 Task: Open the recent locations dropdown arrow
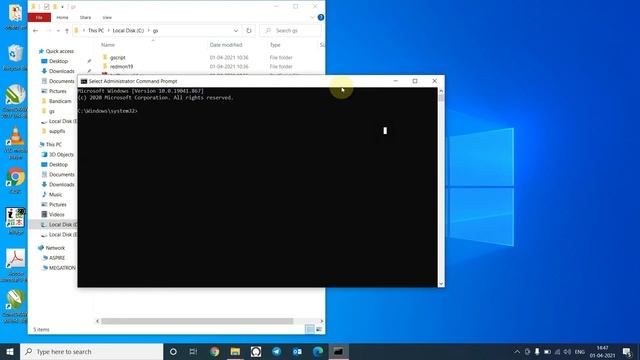coord(58,31)
